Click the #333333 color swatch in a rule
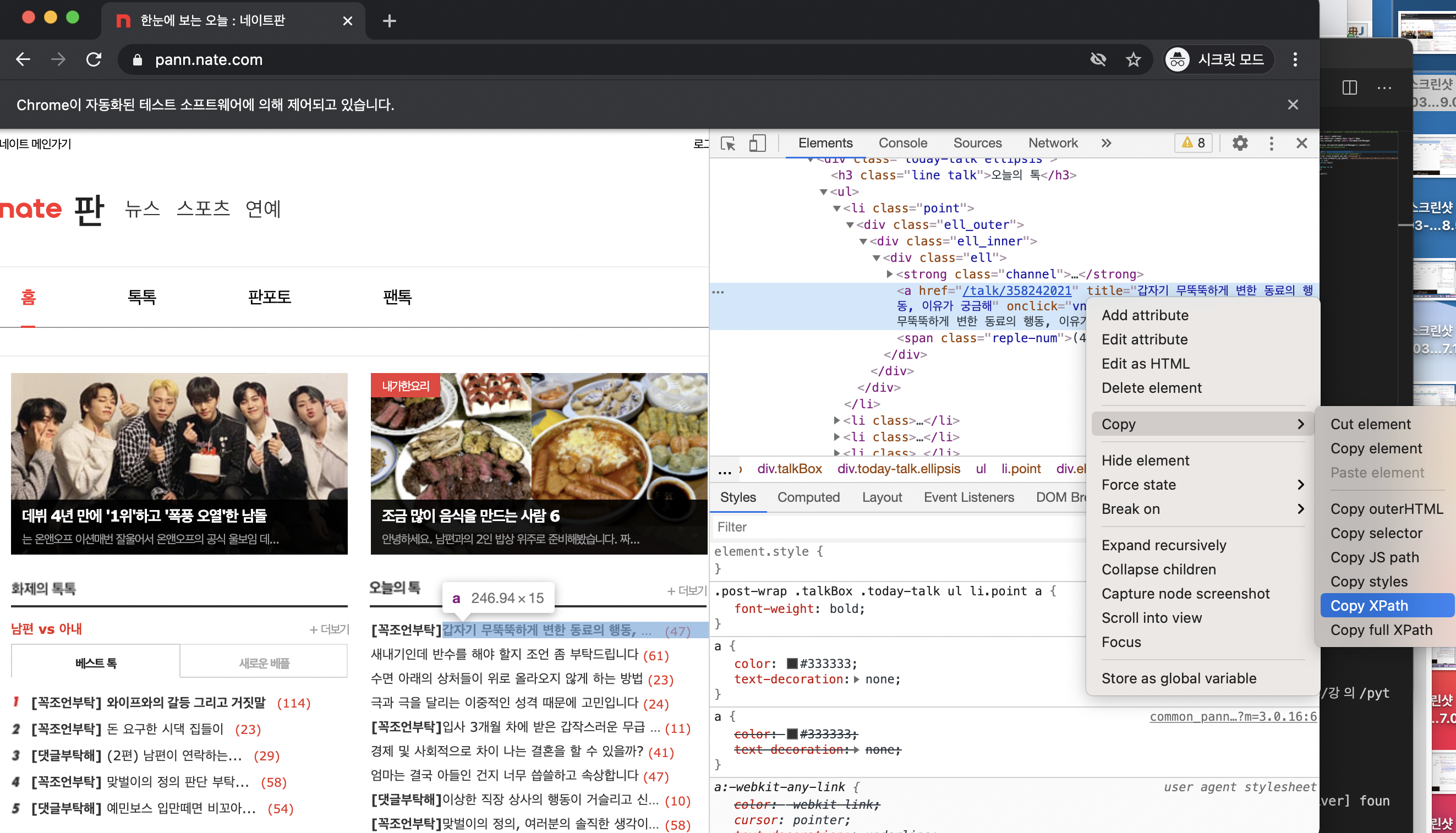This screenshot has width=1456, height=833. pyautogui.click(x=792, y=664)
